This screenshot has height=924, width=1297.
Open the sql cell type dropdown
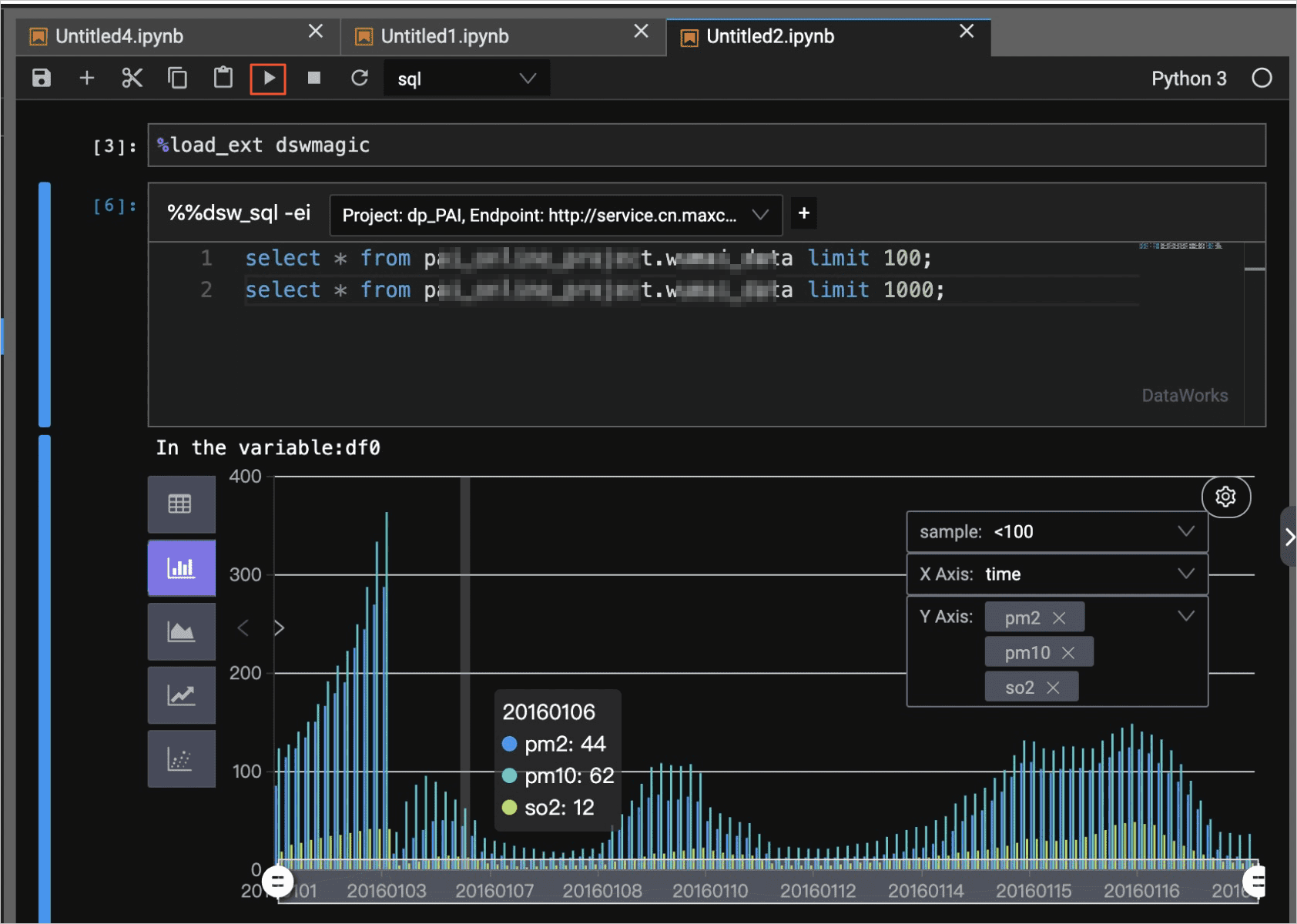coord(467,79)
